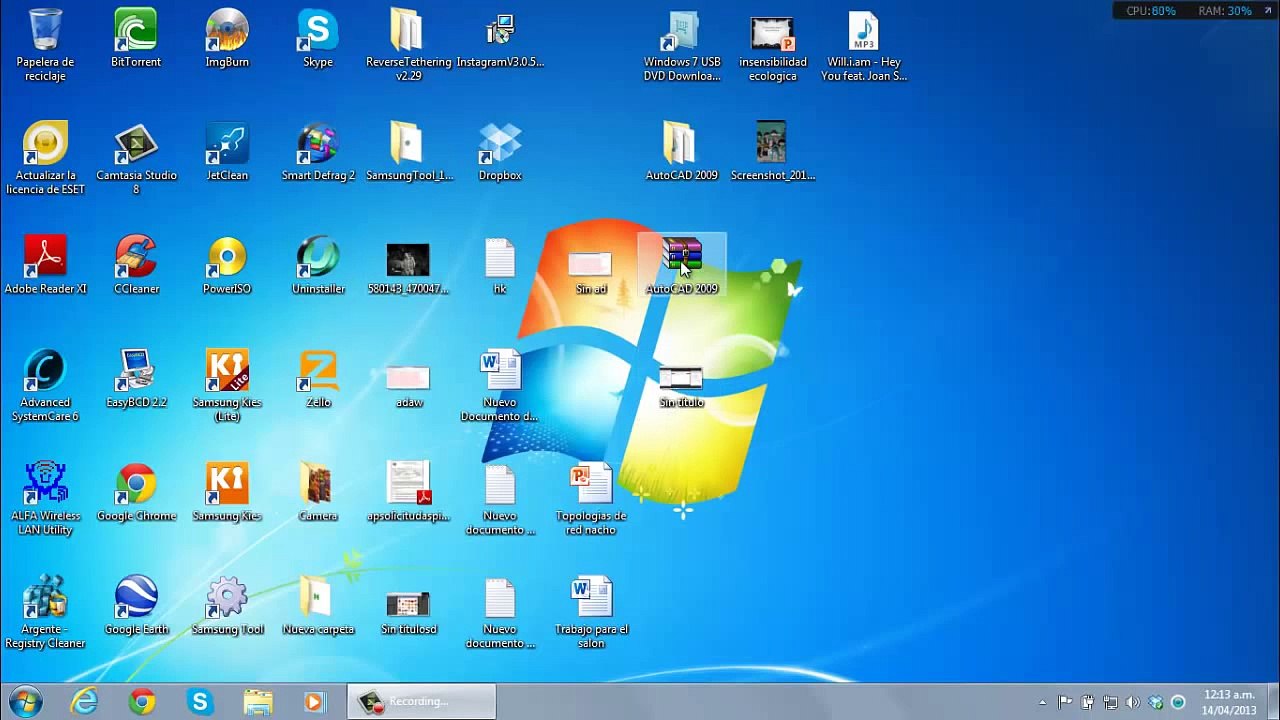Click the CPU usage gadget readout
1280x720 pixels.
(x=1151, y=11)
